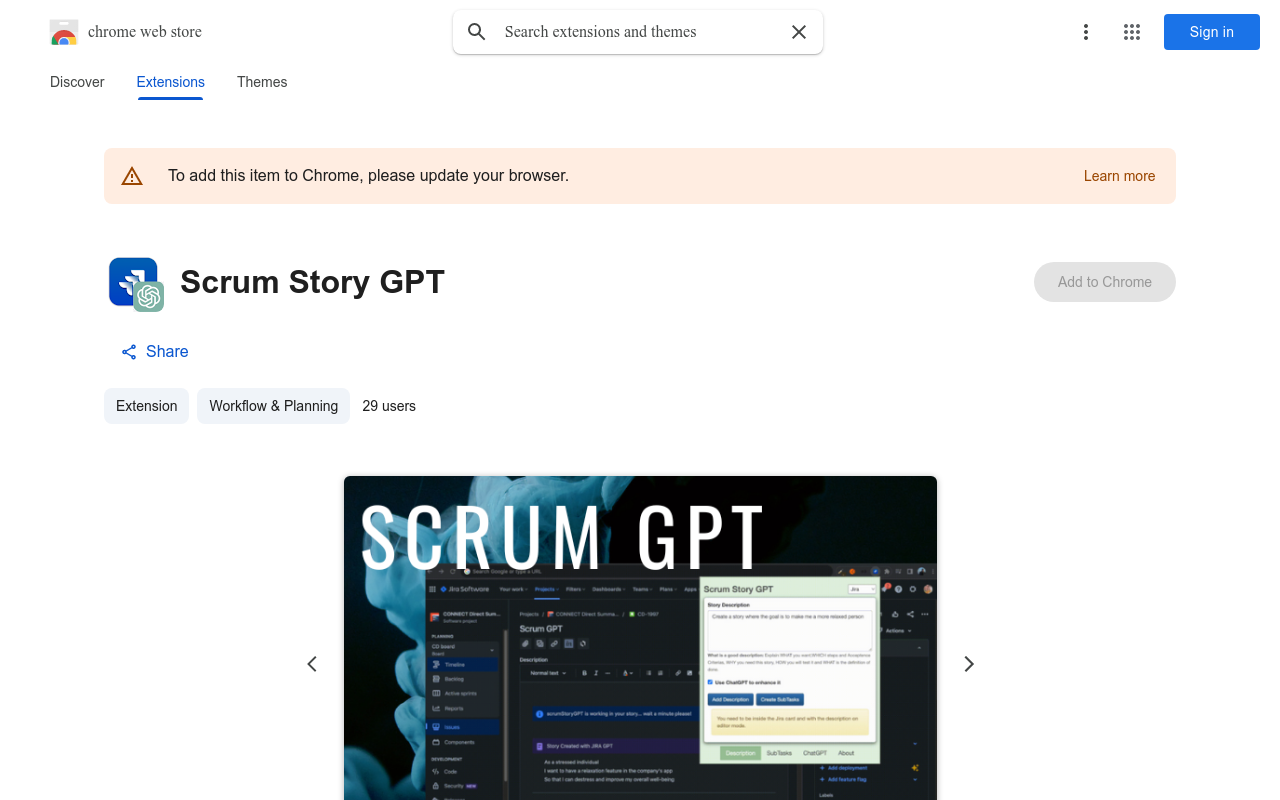Focus the Search extensions and themes field

(638, 32)
